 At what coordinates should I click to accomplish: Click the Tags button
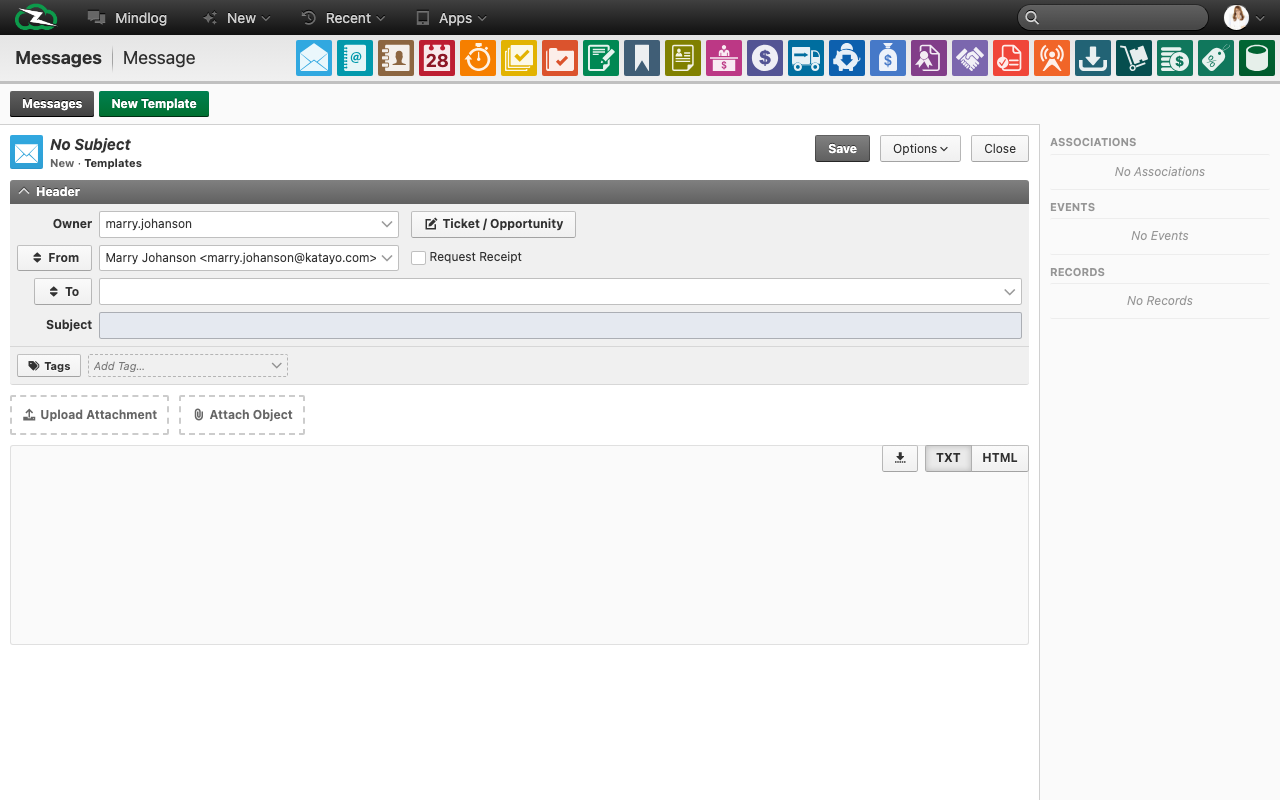[49, 366]
